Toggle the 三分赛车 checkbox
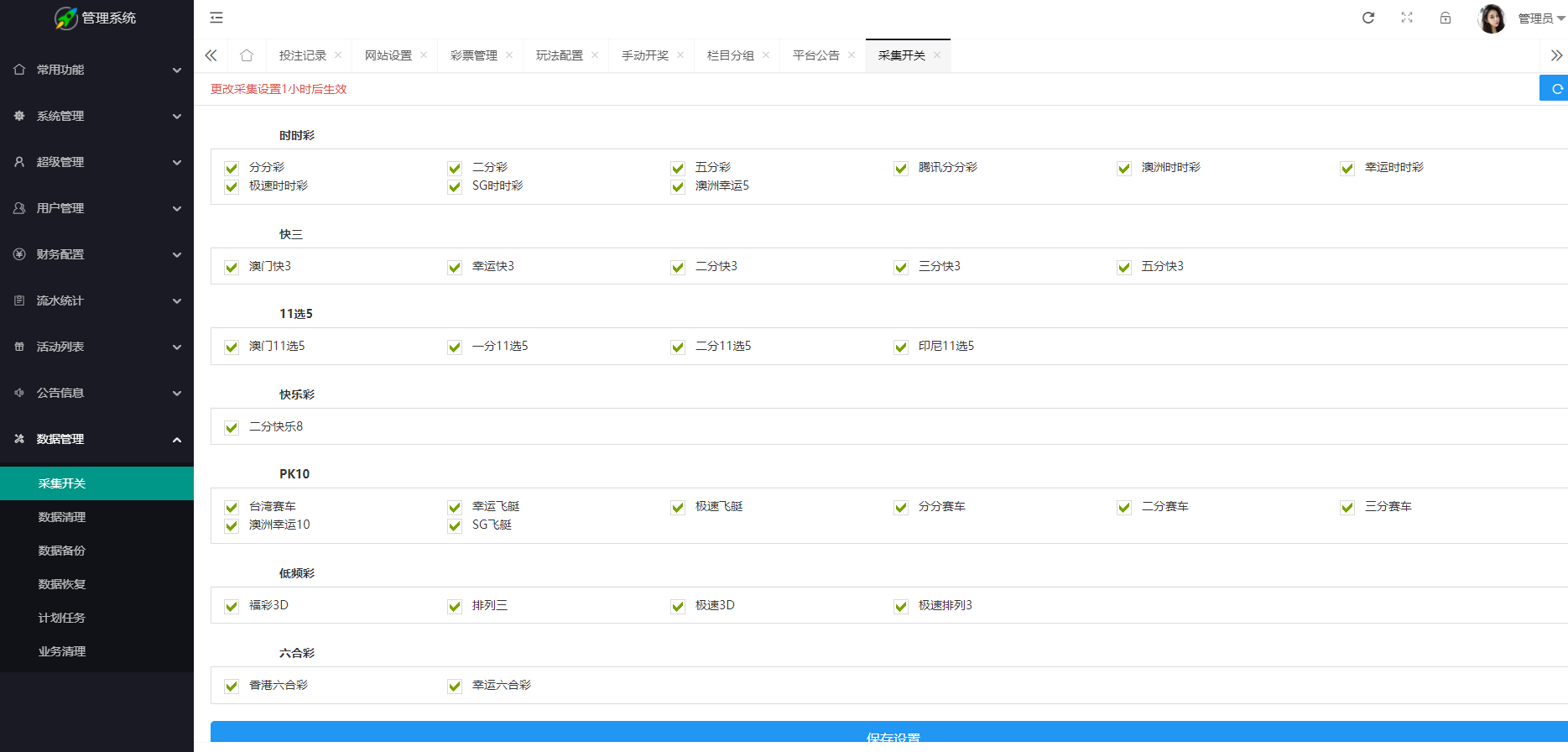Viewport: 1568px width, 752px height. click(x=1347, y=507)
